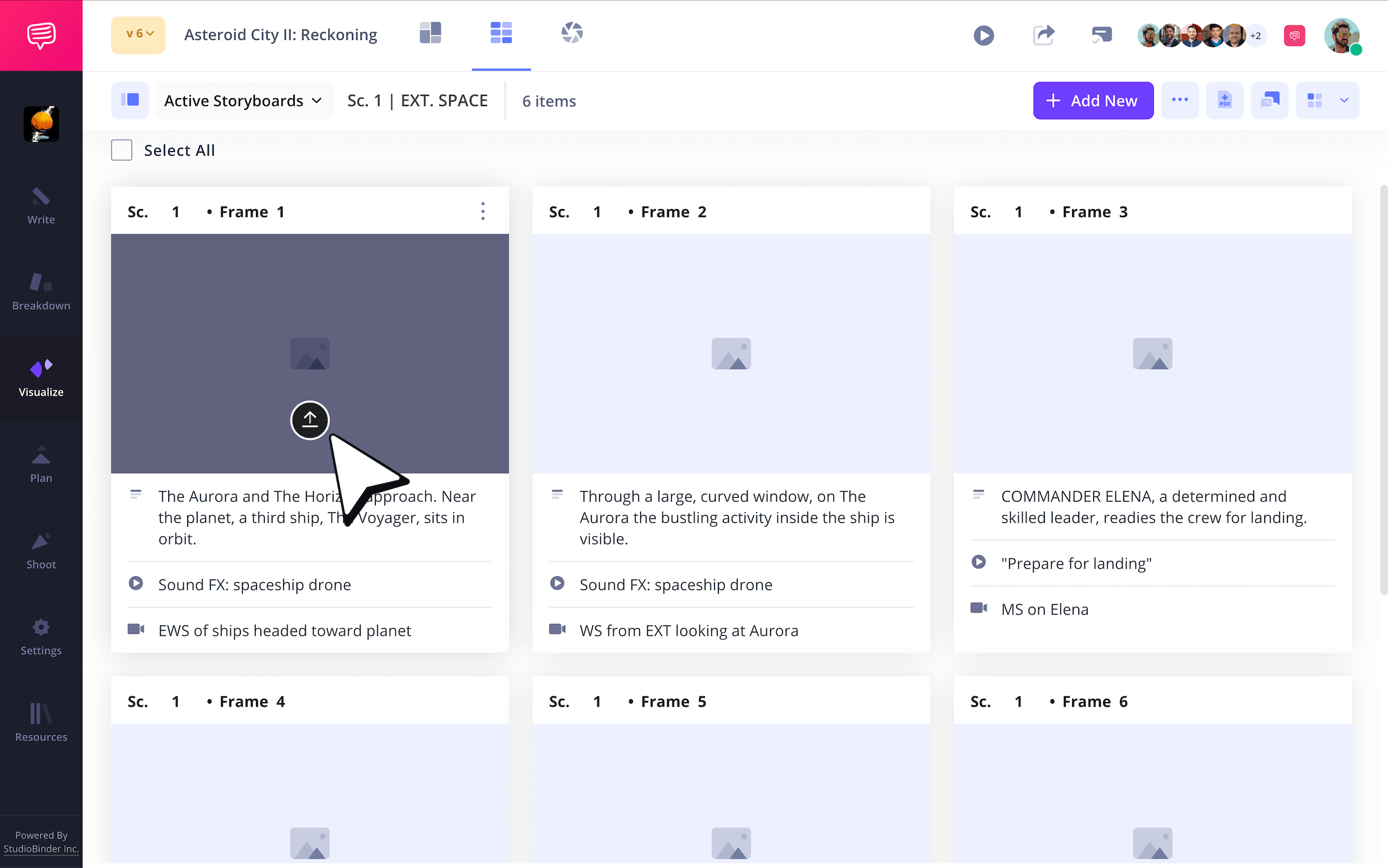Click the upload image icon on Frame 1
Screen dimensions: 1388x868
tap(310, 420)
